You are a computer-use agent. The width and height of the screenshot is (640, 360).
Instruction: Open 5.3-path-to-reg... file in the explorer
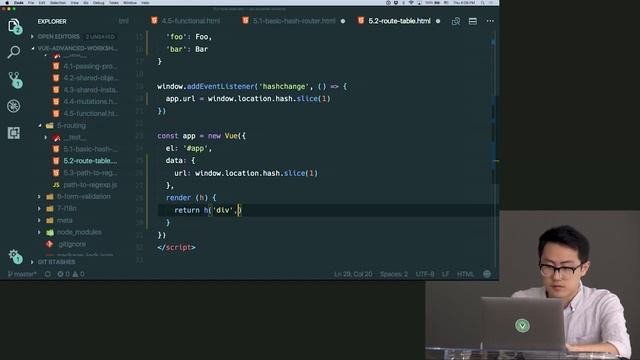coord(90,173)
